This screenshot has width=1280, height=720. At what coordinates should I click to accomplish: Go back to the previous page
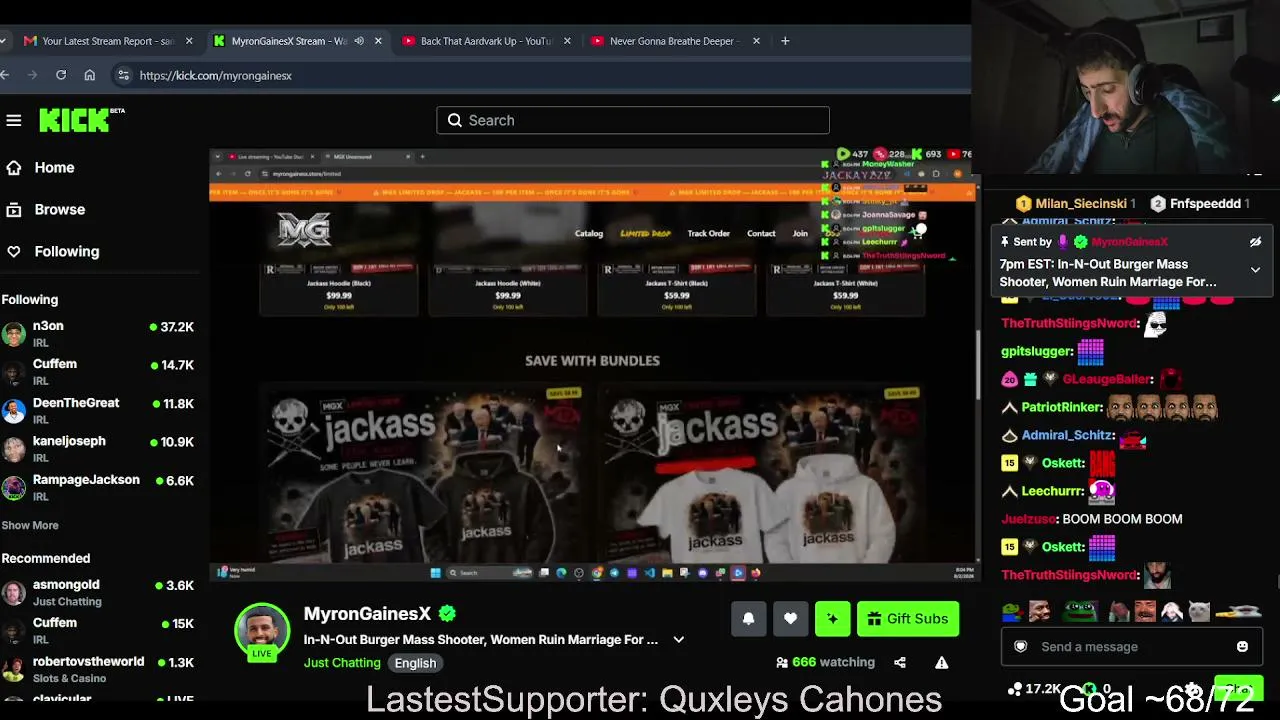point(5,75)
